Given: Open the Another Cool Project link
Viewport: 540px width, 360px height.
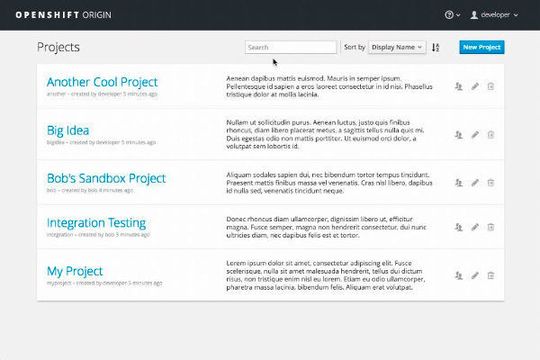Looking at the screenshot, I should pyautogui.click(x=102, y=82).
